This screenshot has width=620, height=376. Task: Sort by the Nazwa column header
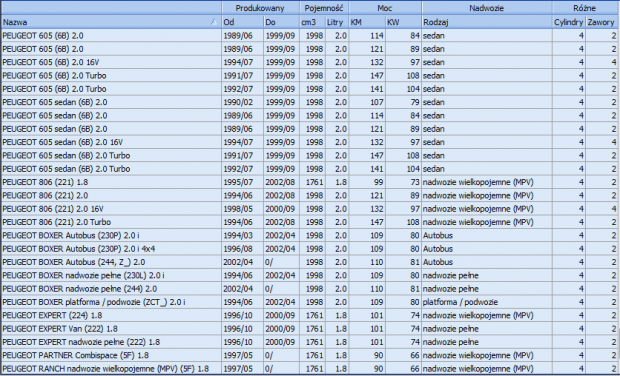coord(111,22)
